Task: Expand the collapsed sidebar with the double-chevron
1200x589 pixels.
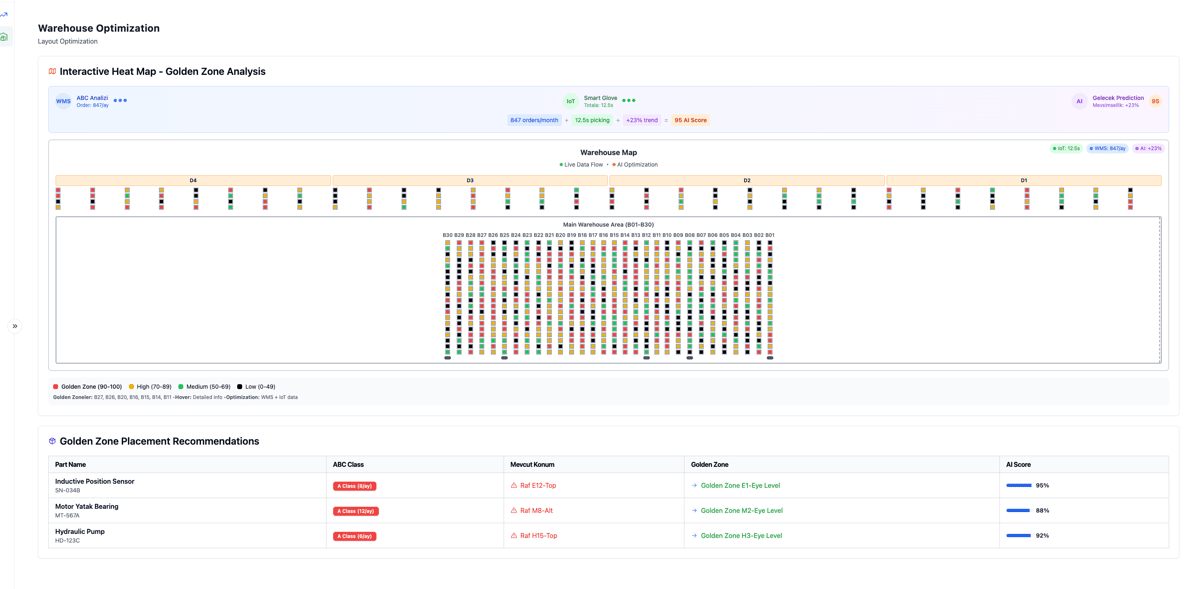Action: coord(15,326)
